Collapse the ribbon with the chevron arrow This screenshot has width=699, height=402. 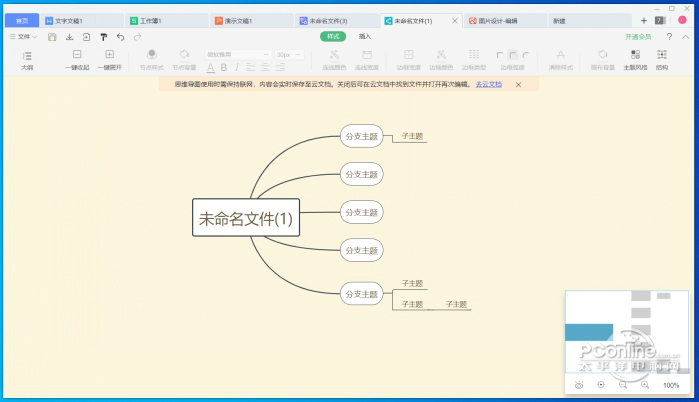click(x=686, y=37)
